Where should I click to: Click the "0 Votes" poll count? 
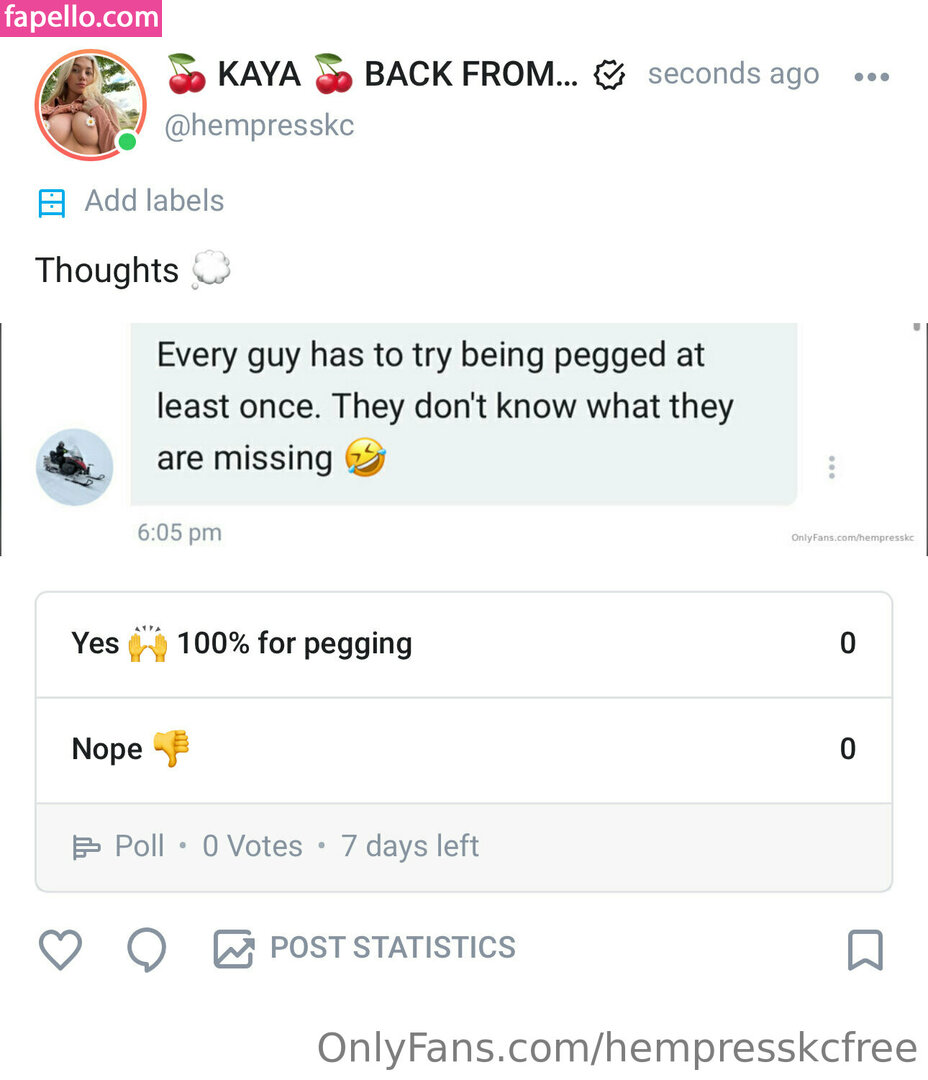pos(252,846)
